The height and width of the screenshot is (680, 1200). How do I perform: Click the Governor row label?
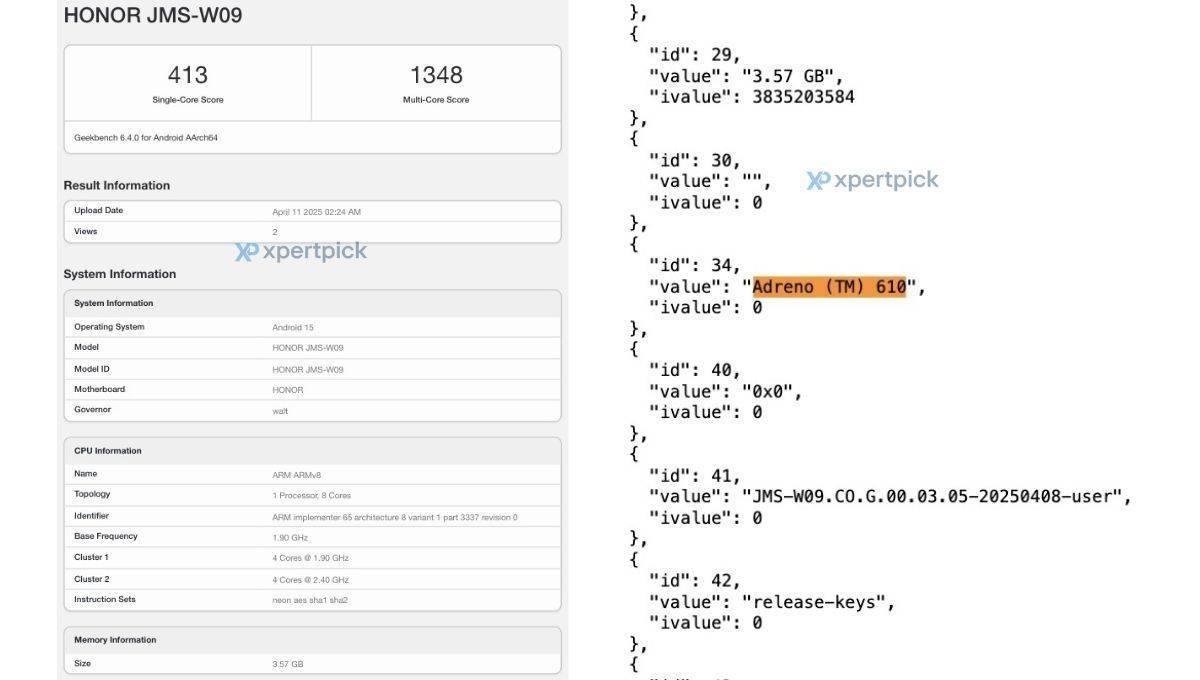tap(92, 410)
